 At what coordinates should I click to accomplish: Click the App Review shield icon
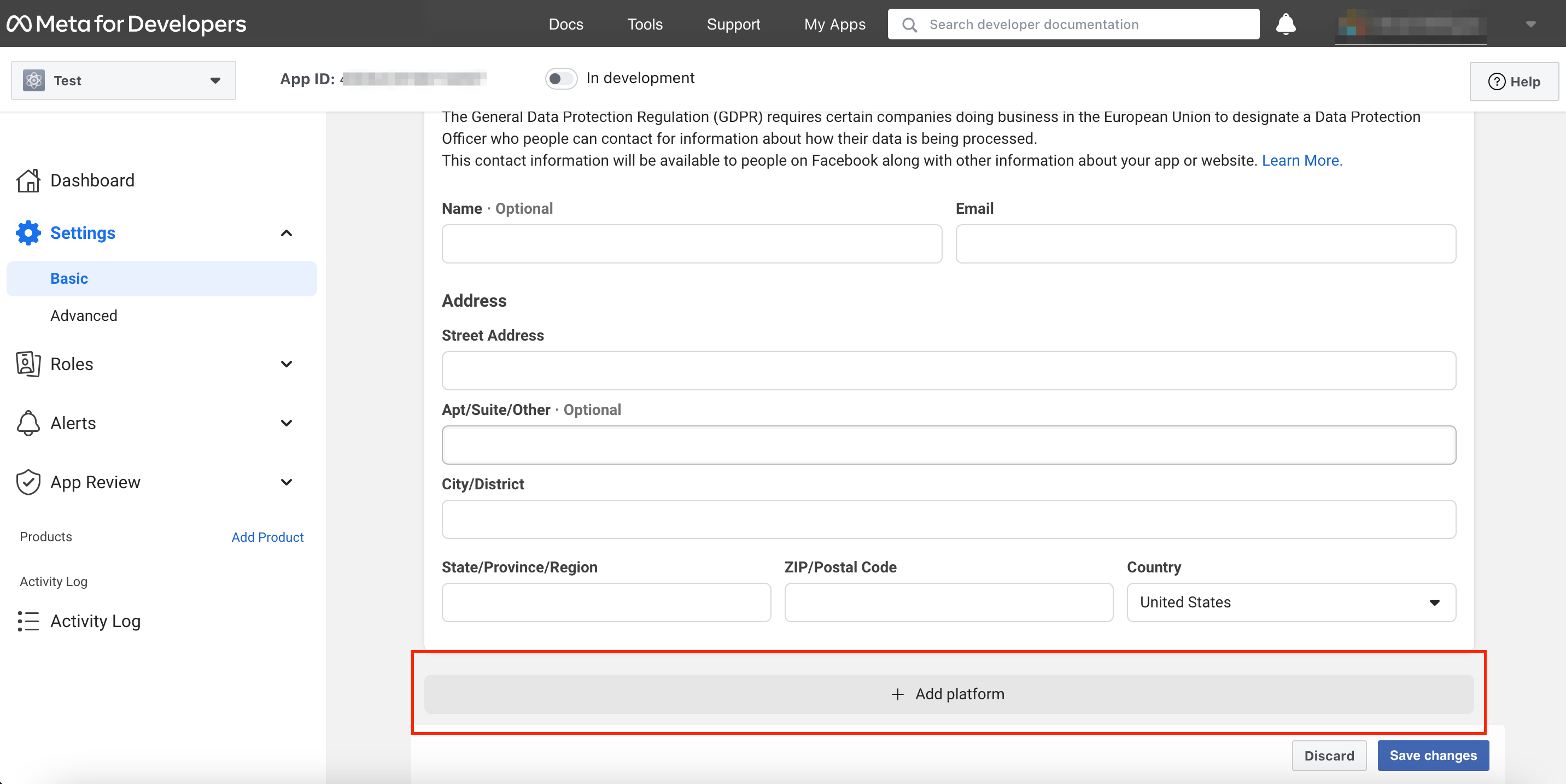tap(28, 482)
